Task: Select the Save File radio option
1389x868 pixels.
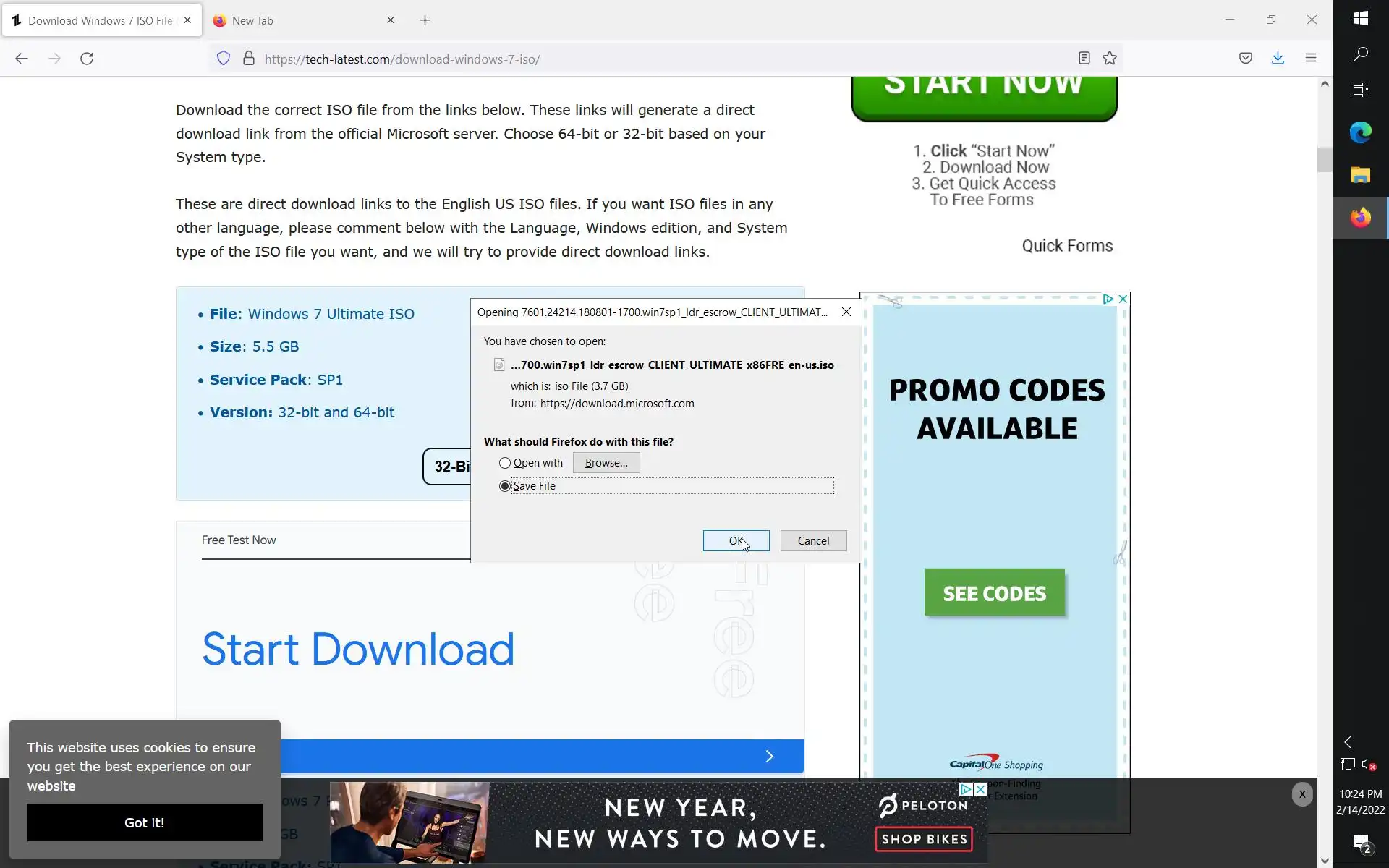Action: click(505, 486)
